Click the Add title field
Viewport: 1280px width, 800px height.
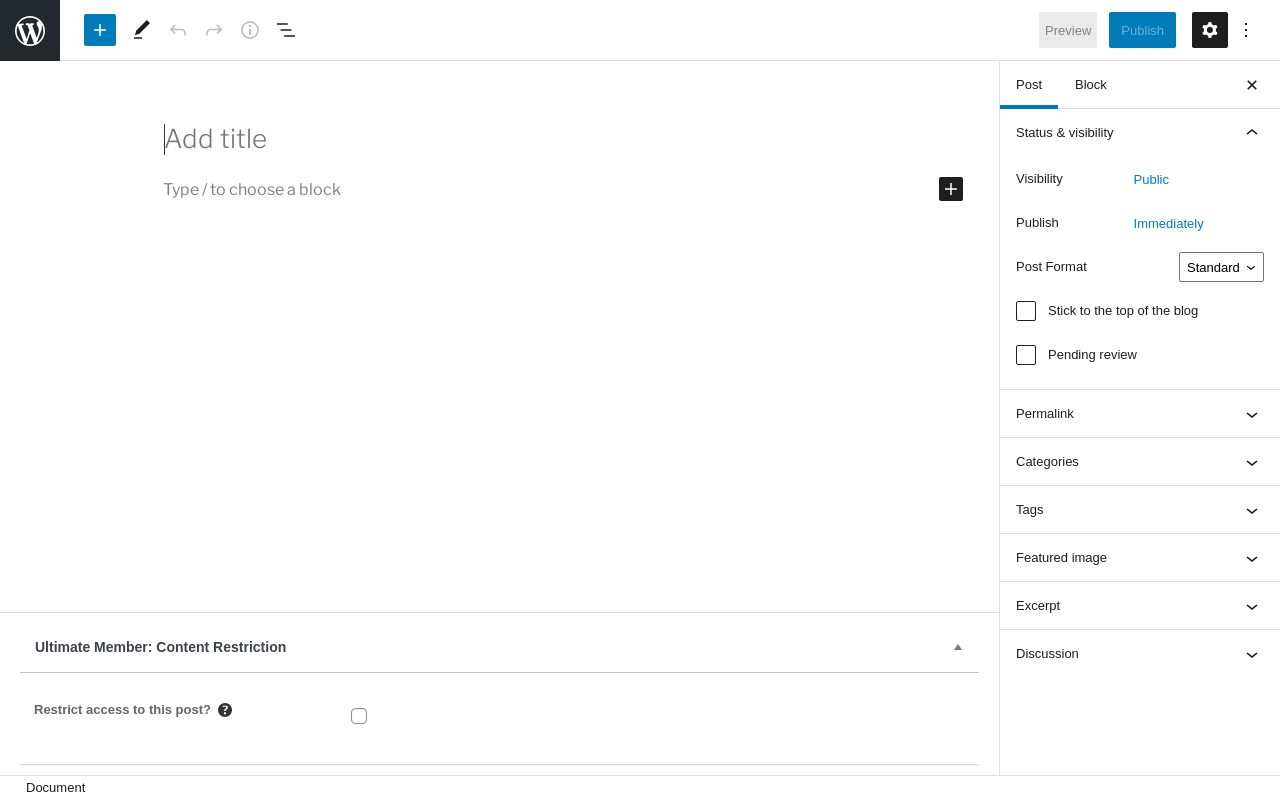(x=400, y=139)
